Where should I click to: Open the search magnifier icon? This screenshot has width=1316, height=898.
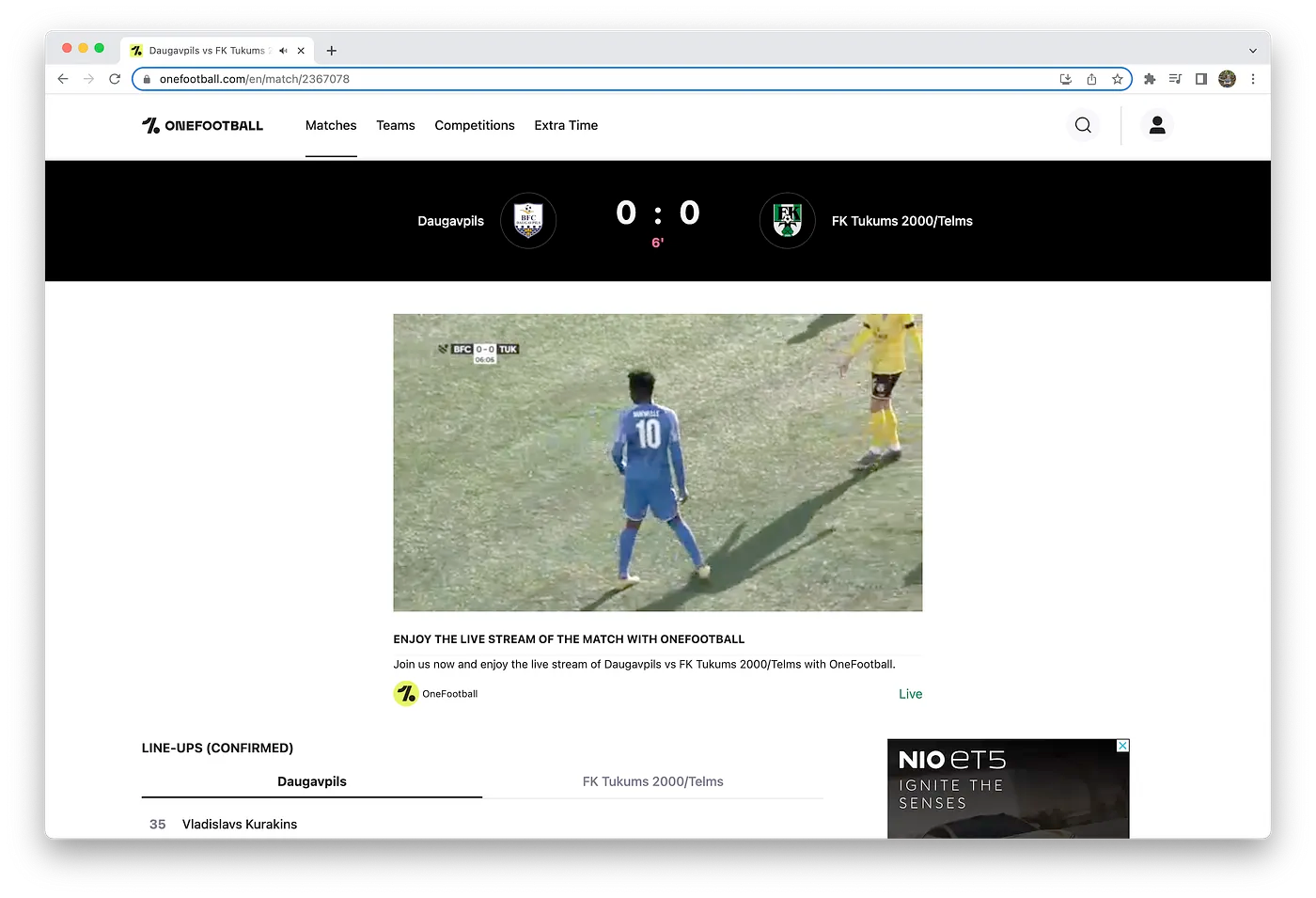(x=1083, y=125)
